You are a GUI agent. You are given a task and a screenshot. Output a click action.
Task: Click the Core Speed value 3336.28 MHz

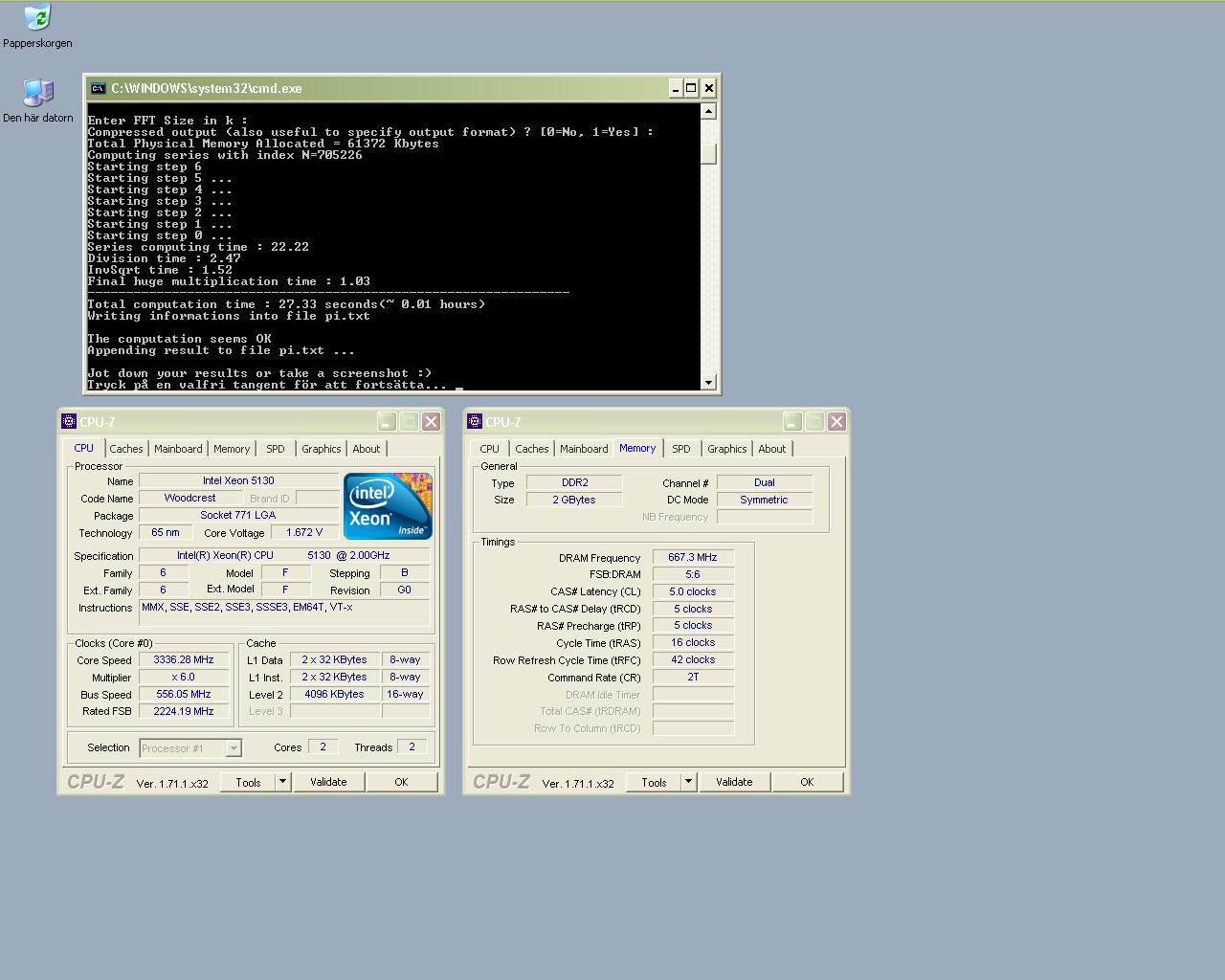tap(184, 659)
